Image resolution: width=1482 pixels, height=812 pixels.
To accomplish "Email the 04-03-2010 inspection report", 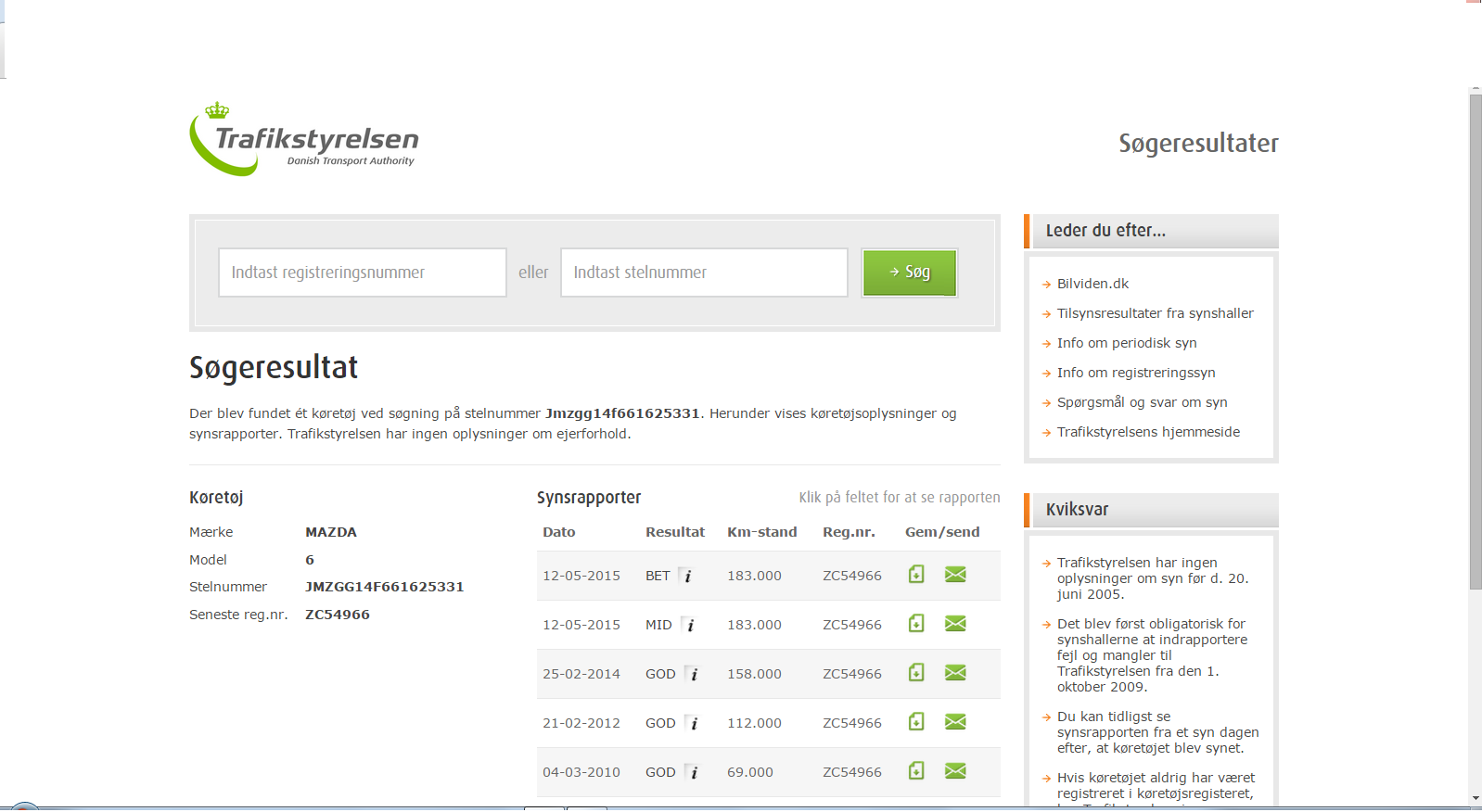I will (955, 771).
